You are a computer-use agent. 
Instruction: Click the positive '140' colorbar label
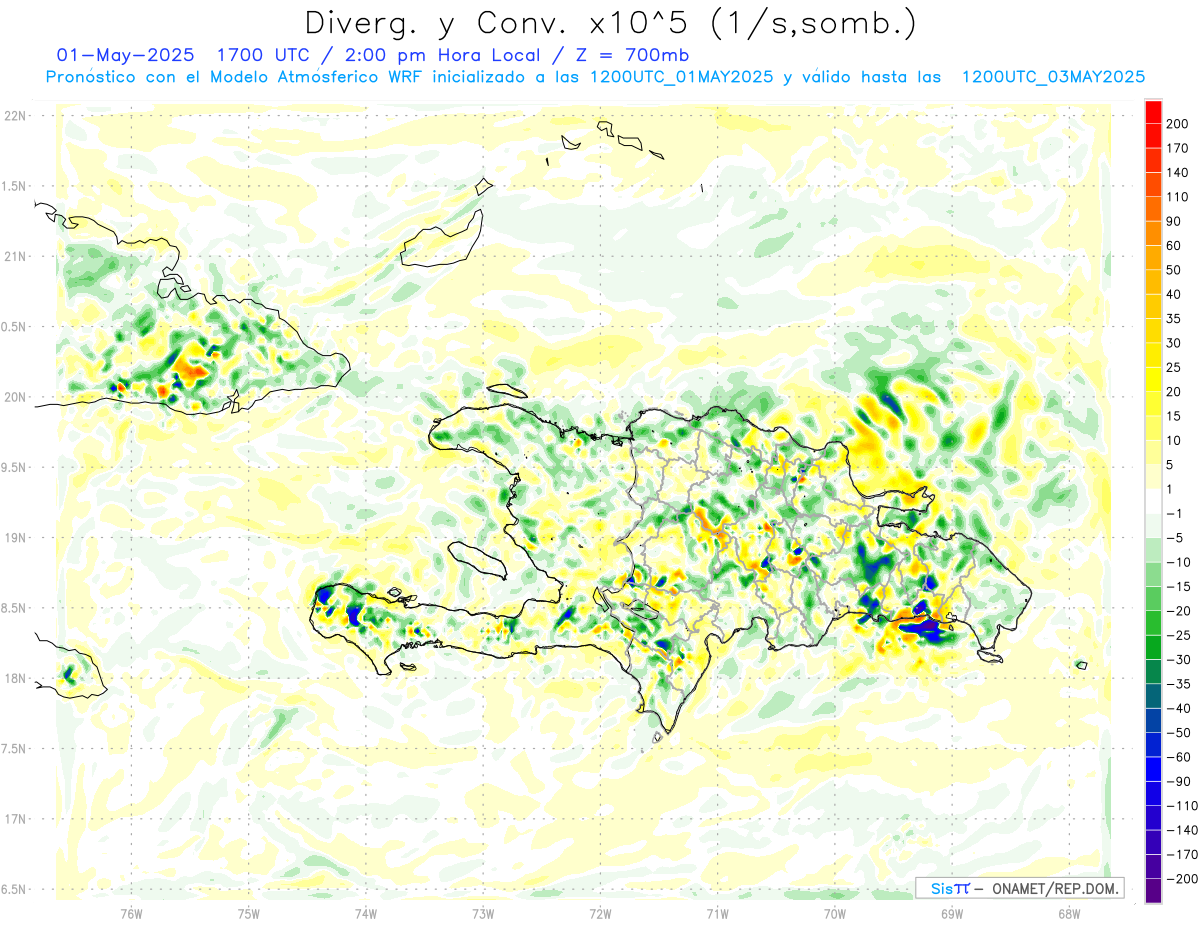(x=1177, y=173)
